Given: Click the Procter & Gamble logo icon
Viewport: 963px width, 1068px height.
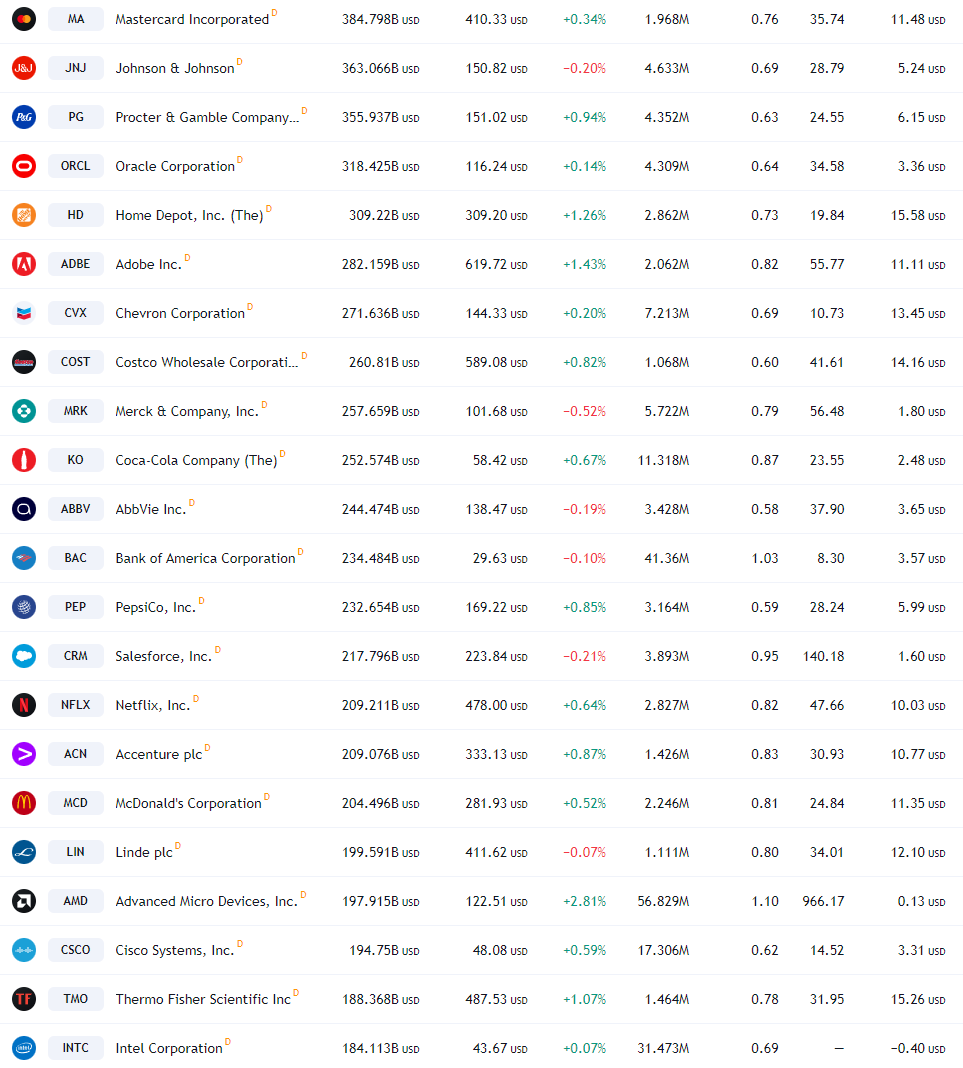Looking at the screenshot, I should click(24, 117).
